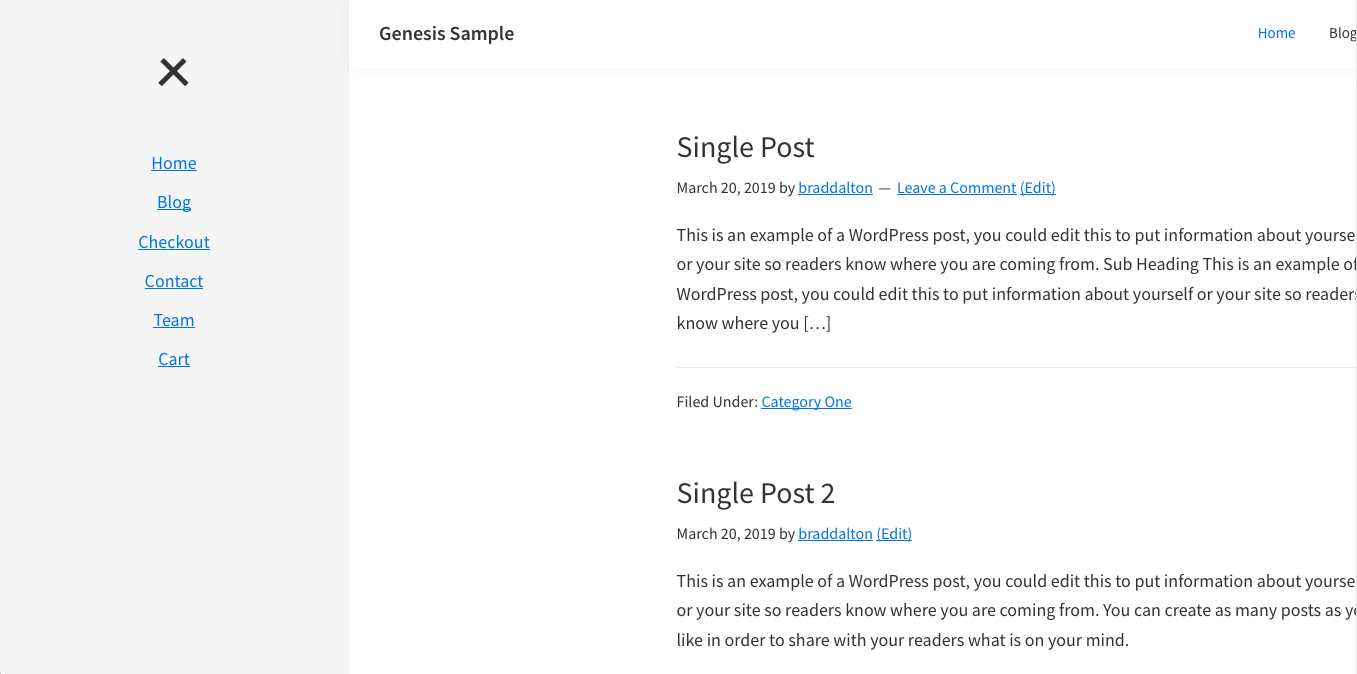The image size is (1357, 674).
Task: Click the braddalton author link under Single Post
Action: [x=835, y=188]
